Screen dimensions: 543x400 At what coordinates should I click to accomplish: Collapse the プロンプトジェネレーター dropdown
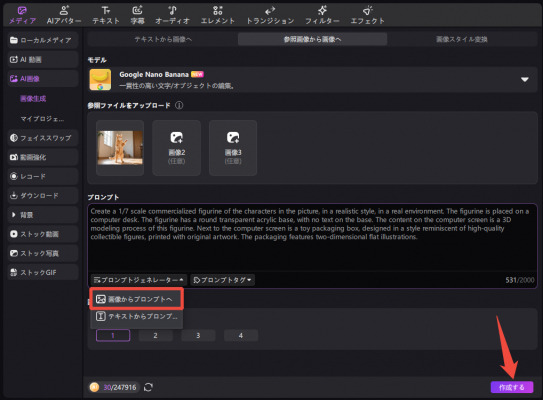pyautogui.click(x=139, y=280)
